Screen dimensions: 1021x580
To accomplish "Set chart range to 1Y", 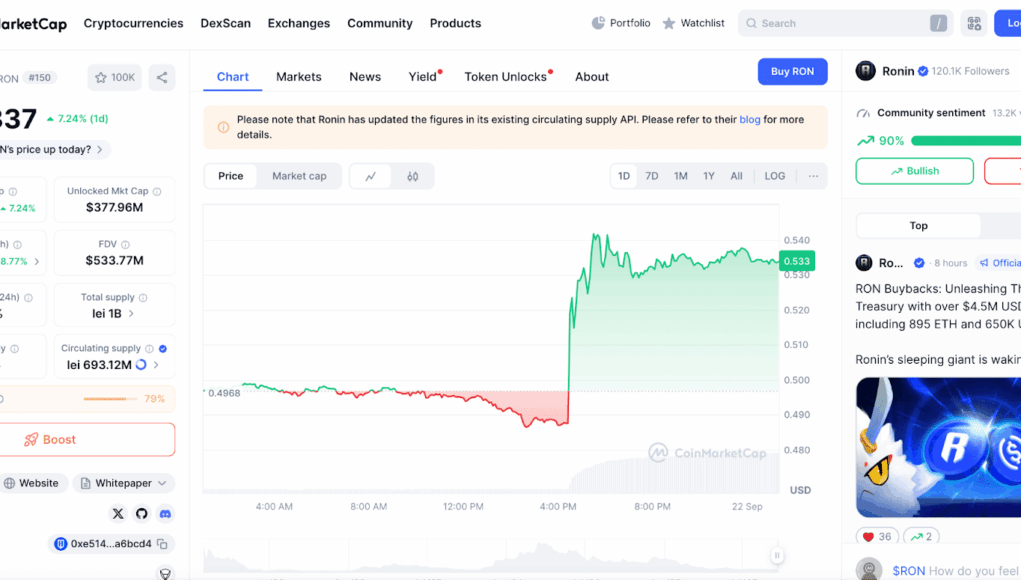I will click(x=708, y=176).
